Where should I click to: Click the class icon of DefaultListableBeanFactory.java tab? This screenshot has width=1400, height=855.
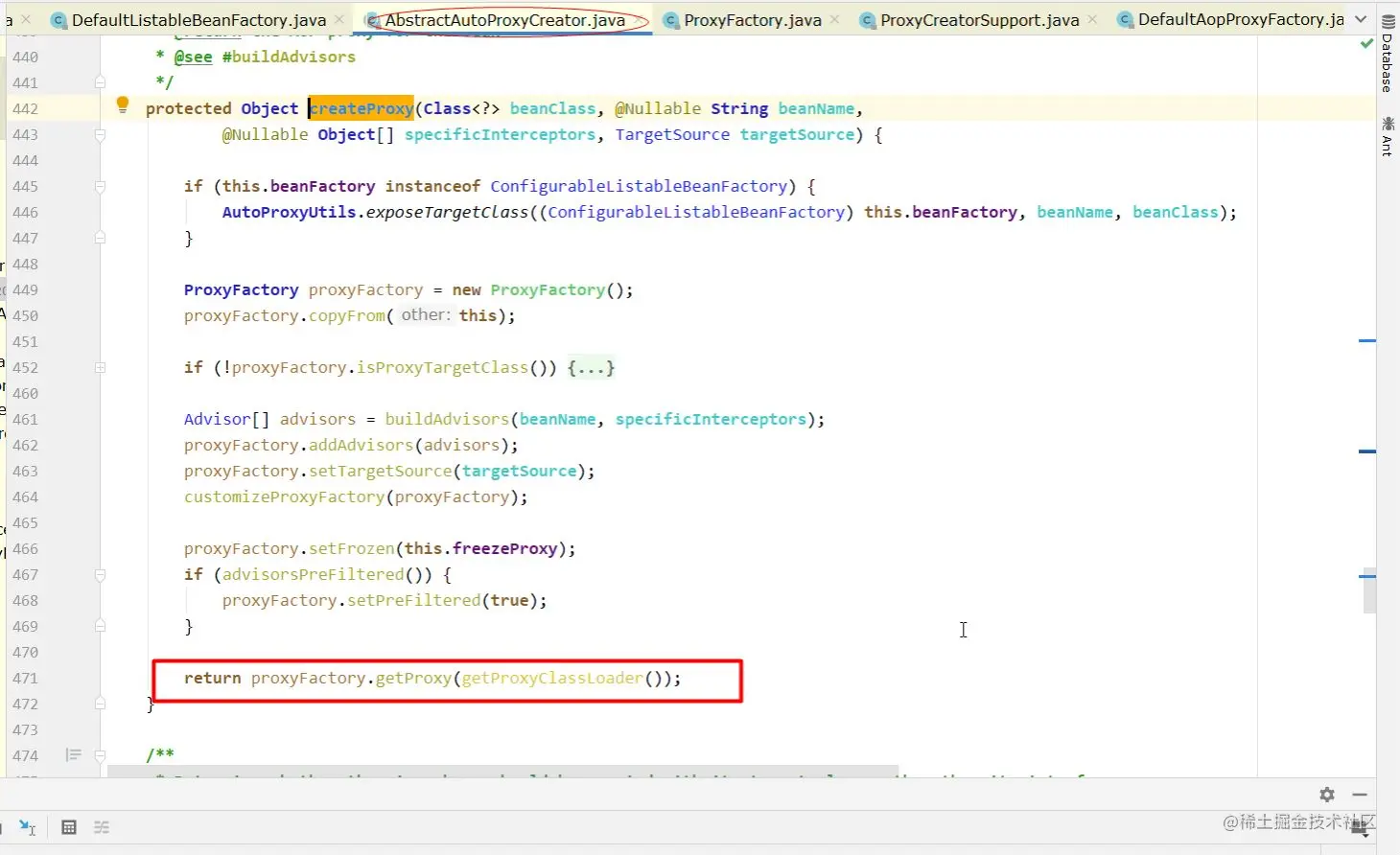[x=59, y=20]
